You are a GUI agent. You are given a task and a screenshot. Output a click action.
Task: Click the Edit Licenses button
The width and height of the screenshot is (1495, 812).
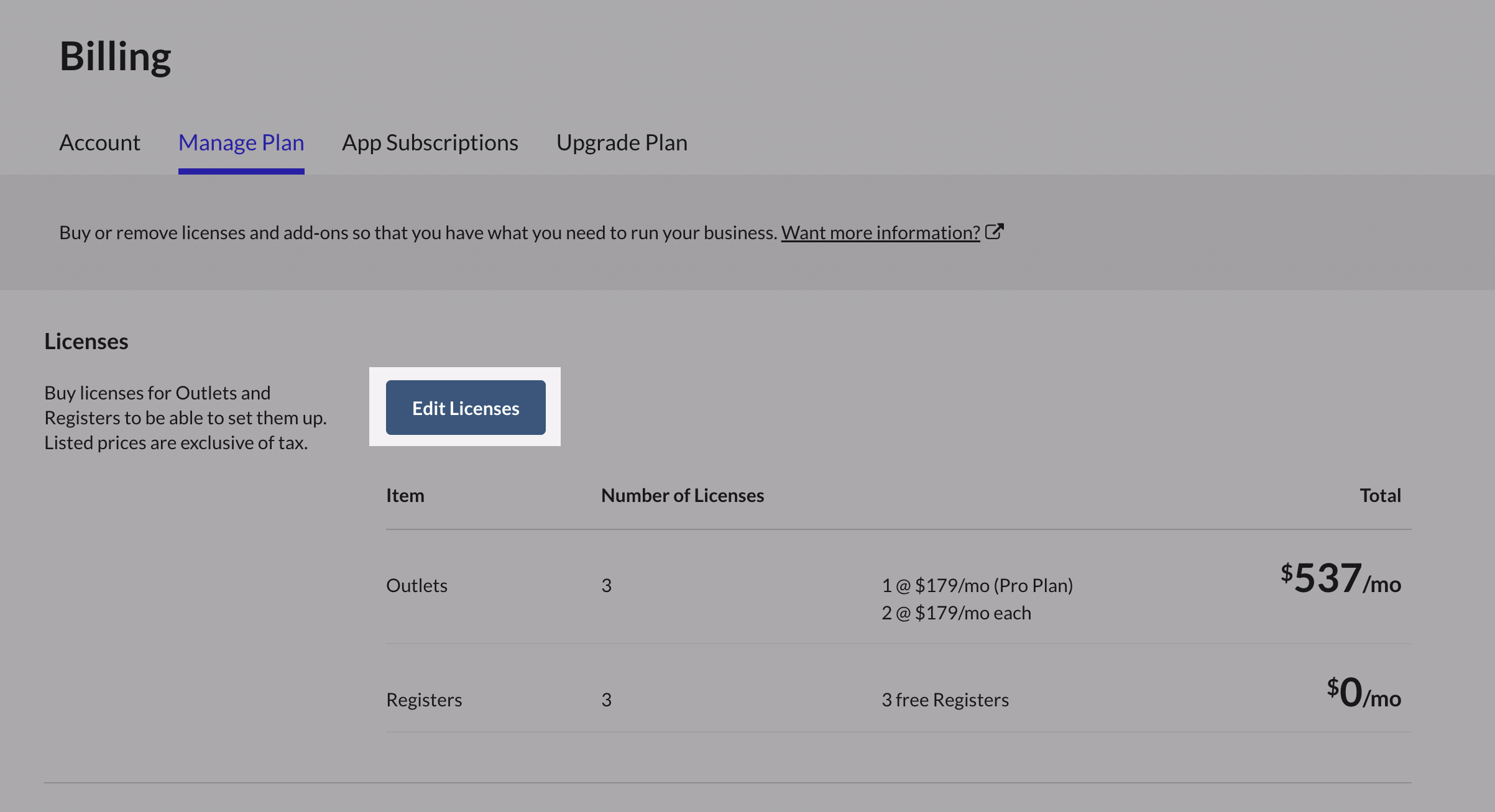pos(464,408)
